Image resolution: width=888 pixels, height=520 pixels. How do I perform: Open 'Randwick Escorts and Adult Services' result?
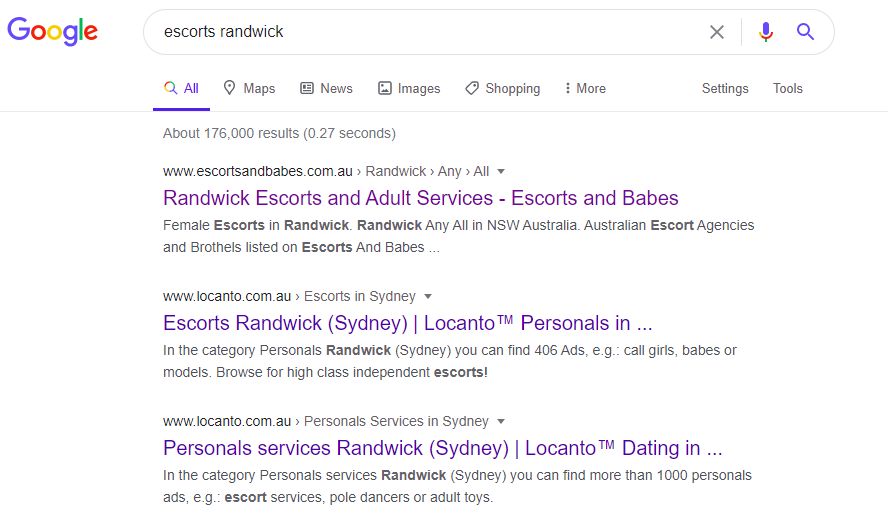click(421, 198)
